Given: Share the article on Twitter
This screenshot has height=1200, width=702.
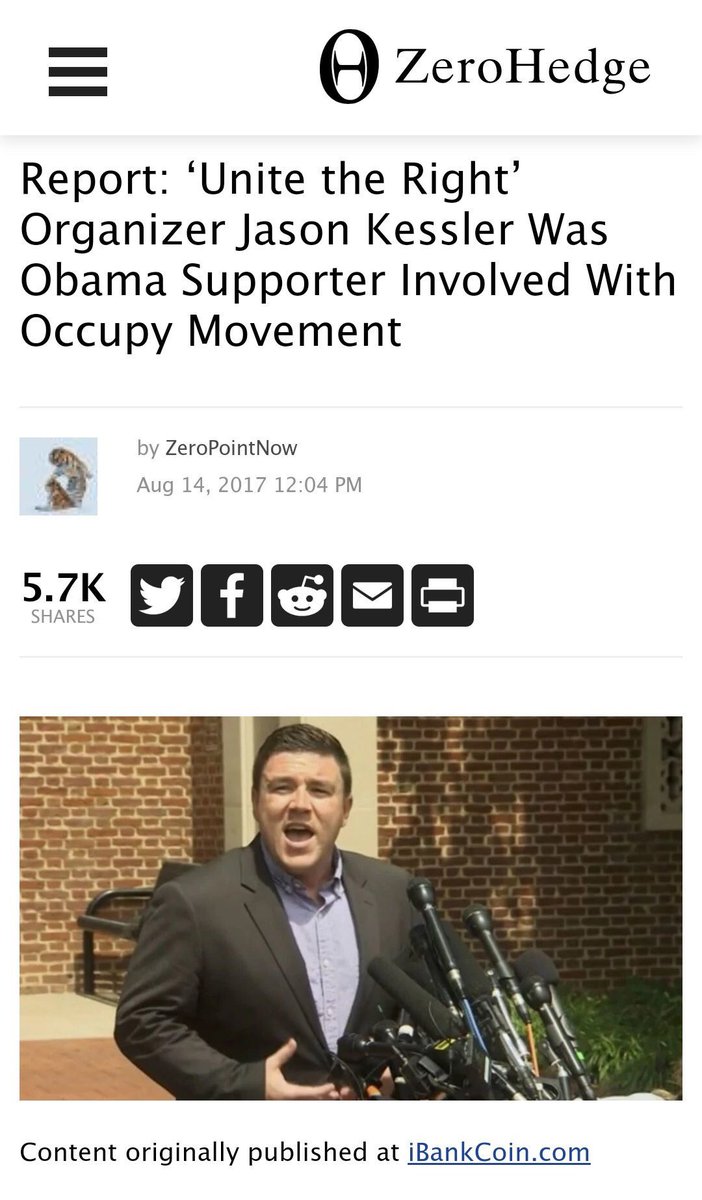Looking at the screenshot, I should pos(161,596).
